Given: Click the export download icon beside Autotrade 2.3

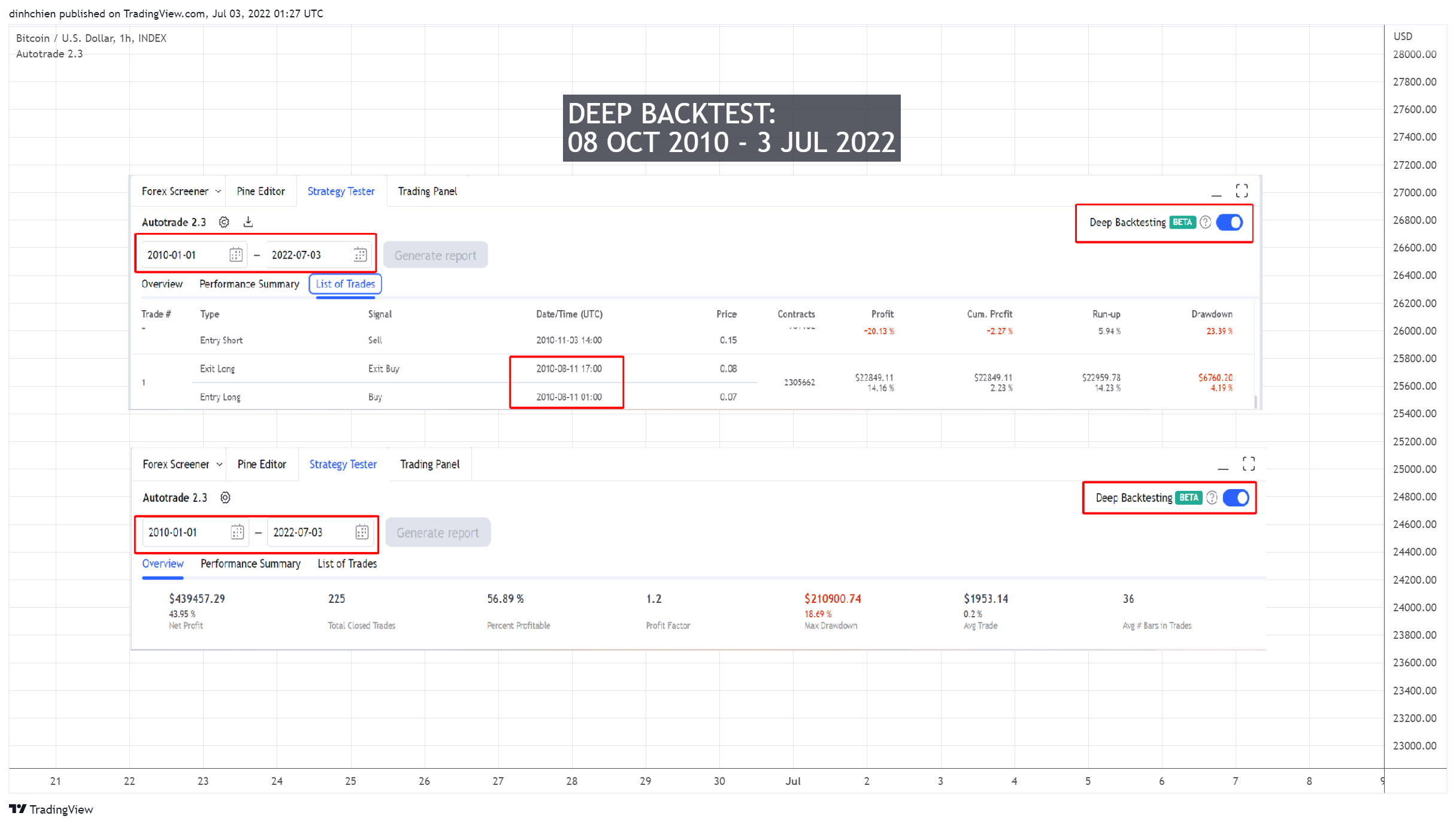Looking at the screenshot, I should pyautogui.click(x=248, y=222).
